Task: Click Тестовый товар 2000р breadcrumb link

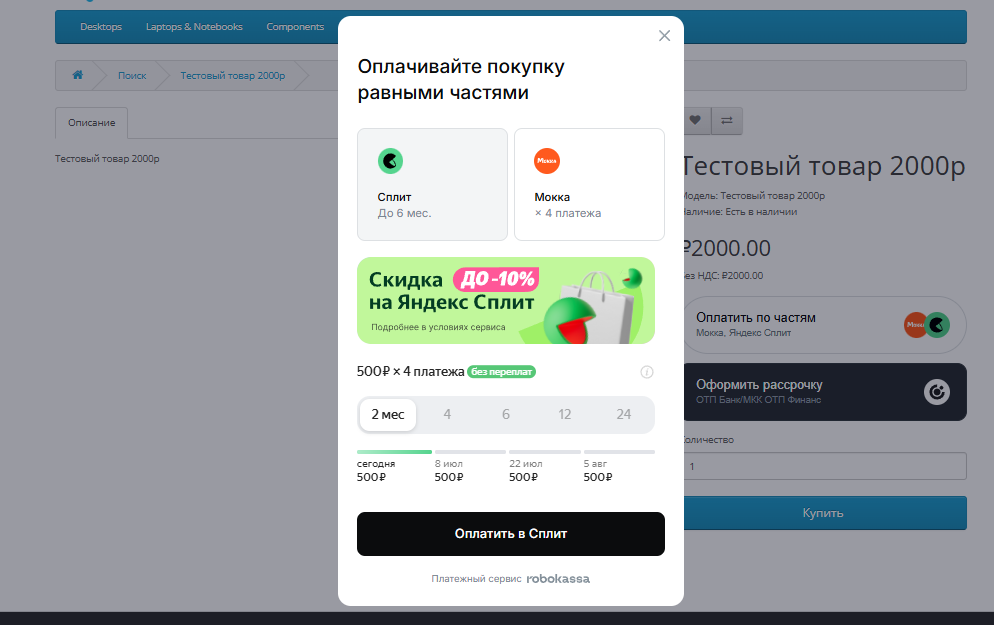Action: tap(233, 75)
